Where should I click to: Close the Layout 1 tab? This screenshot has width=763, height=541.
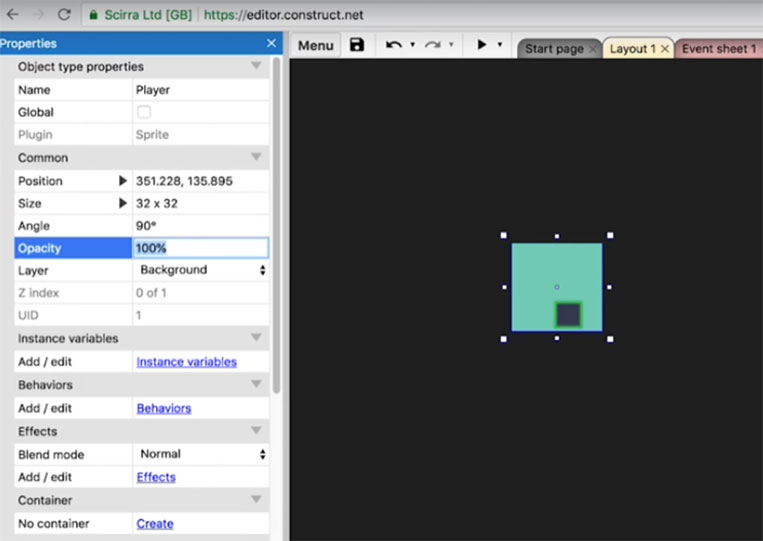[665, 49]
